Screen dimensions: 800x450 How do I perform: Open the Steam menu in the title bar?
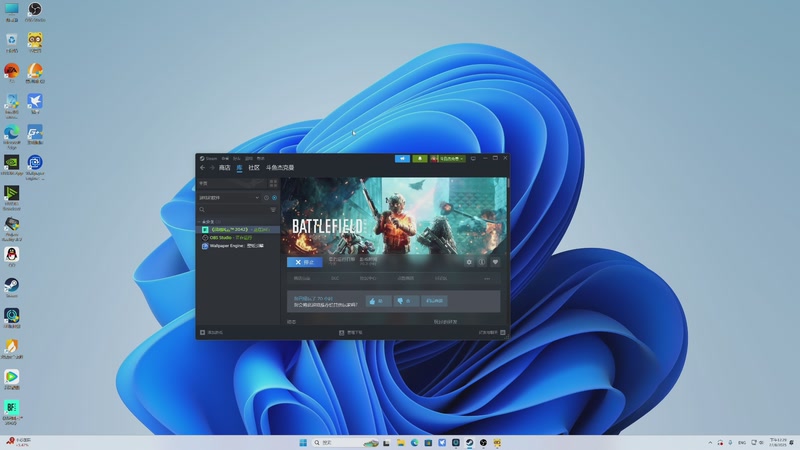pyautogui.click(x=208, y=159)
